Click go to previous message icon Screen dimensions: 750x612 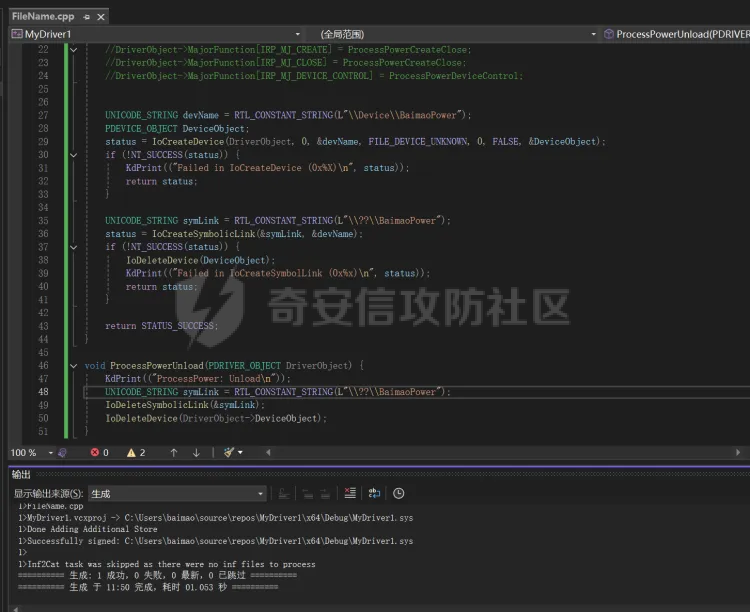[x=308, y=493]
